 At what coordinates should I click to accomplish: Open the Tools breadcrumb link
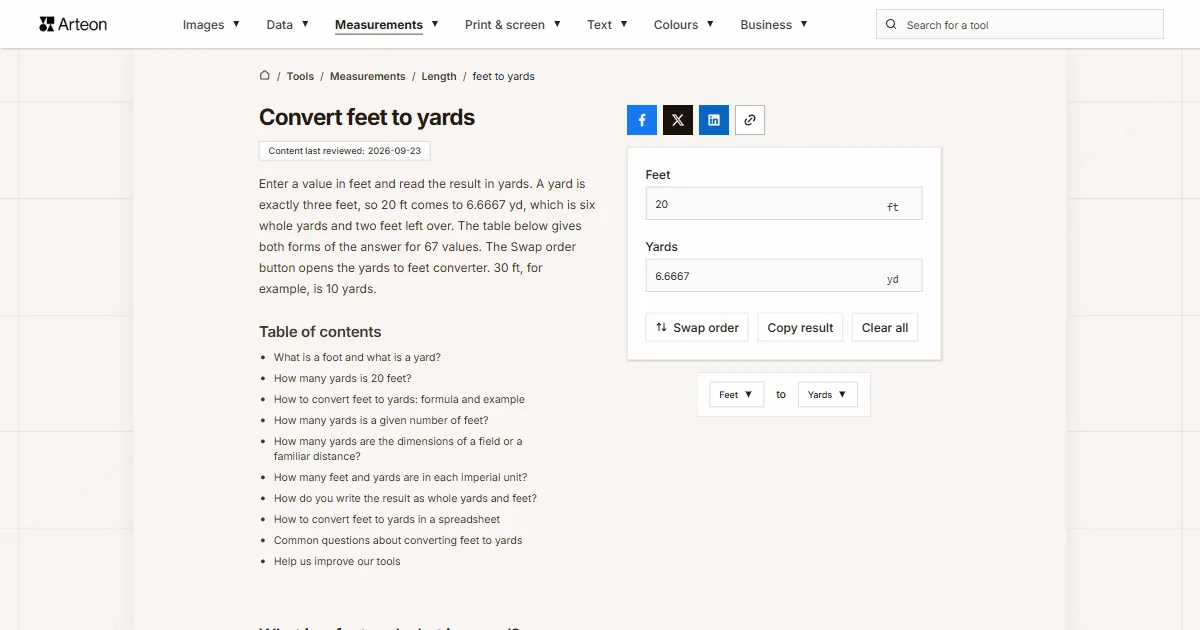(300, 76)
